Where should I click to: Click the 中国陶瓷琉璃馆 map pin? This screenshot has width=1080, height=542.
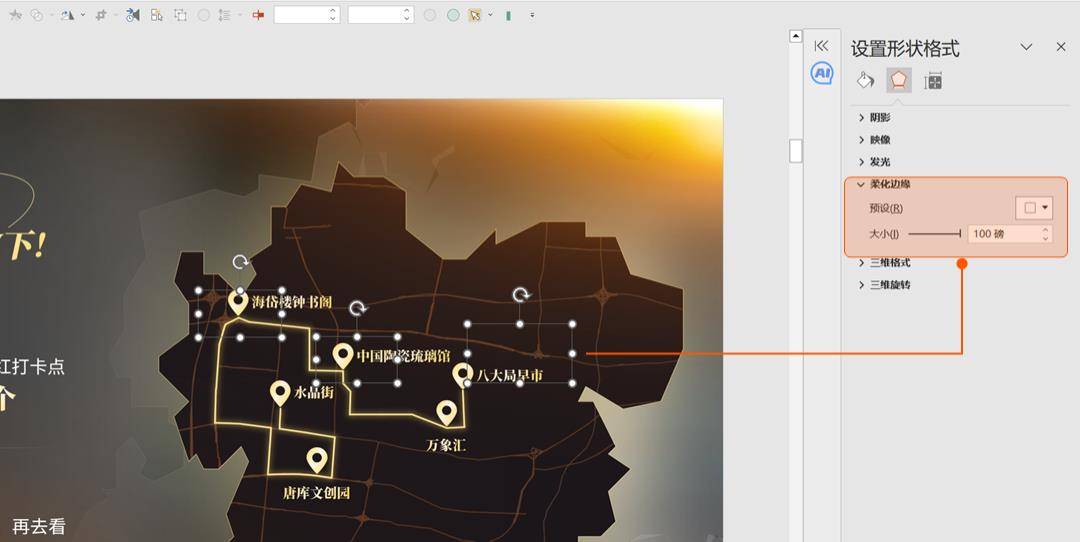[x=343, y=355]
